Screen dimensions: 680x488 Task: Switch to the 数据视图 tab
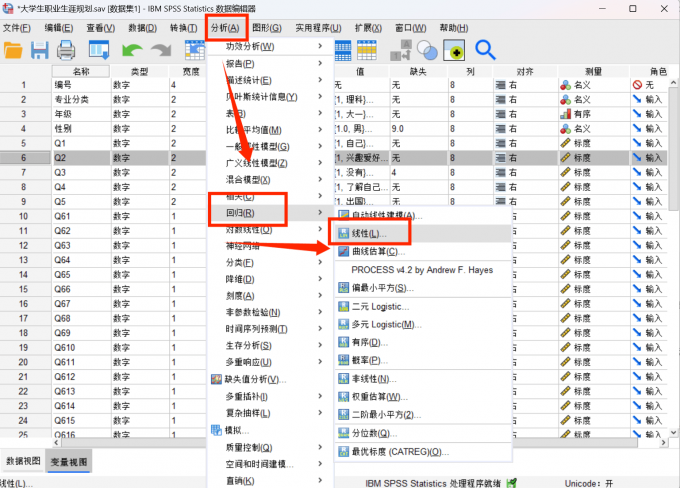[23, 461]
